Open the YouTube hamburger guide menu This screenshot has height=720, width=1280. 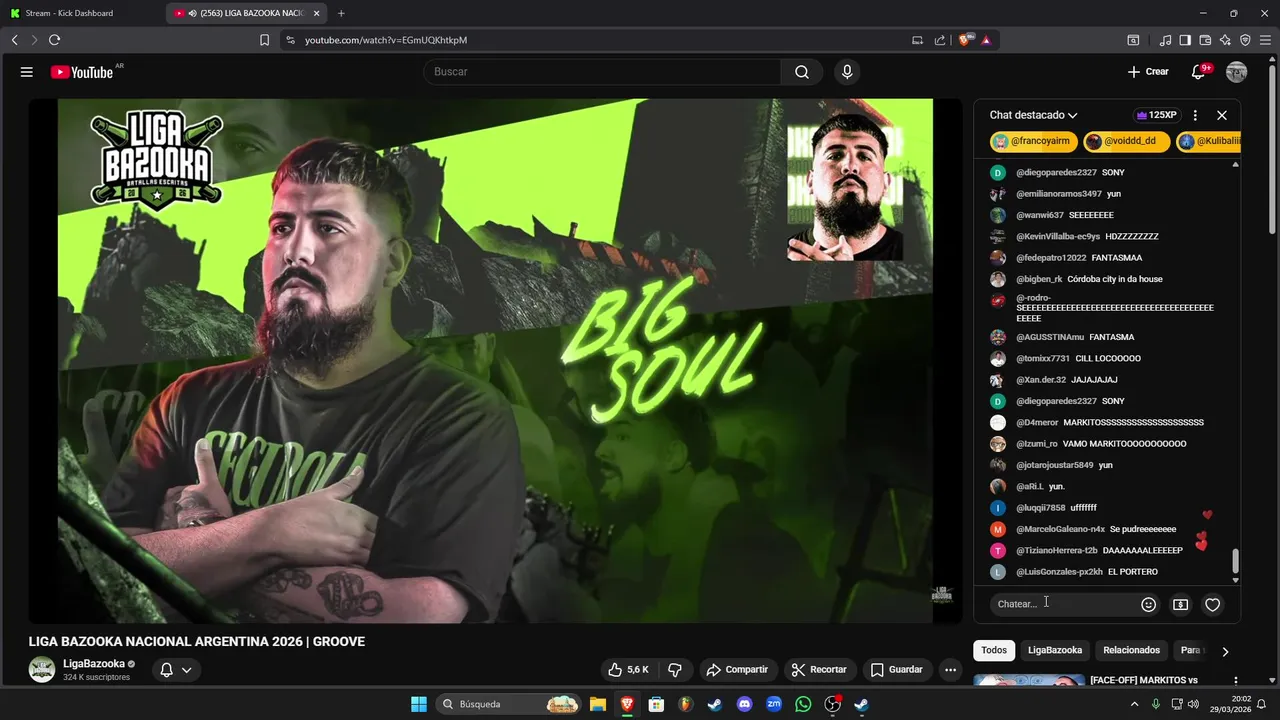pos(27,72)
